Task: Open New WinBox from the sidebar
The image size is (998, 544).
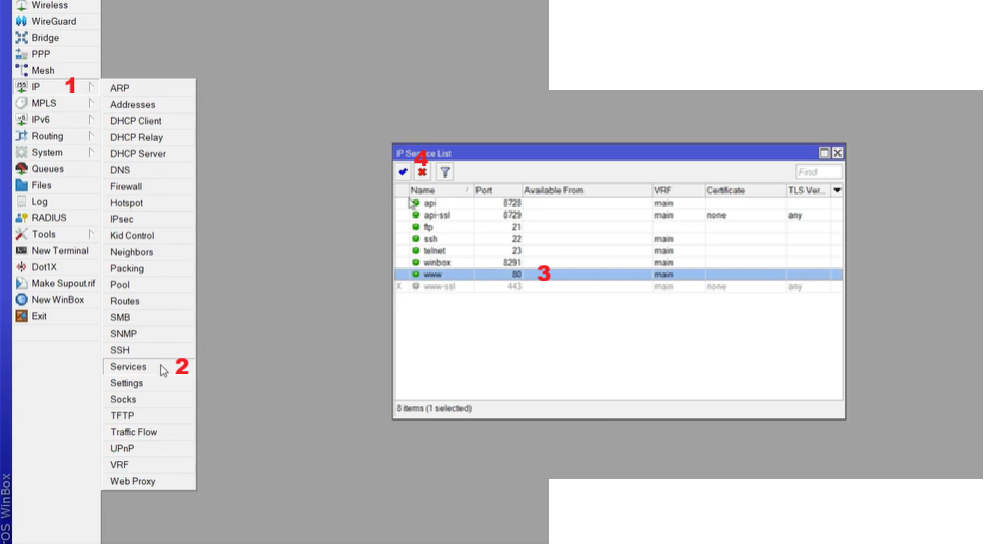Action: (59, 300)
